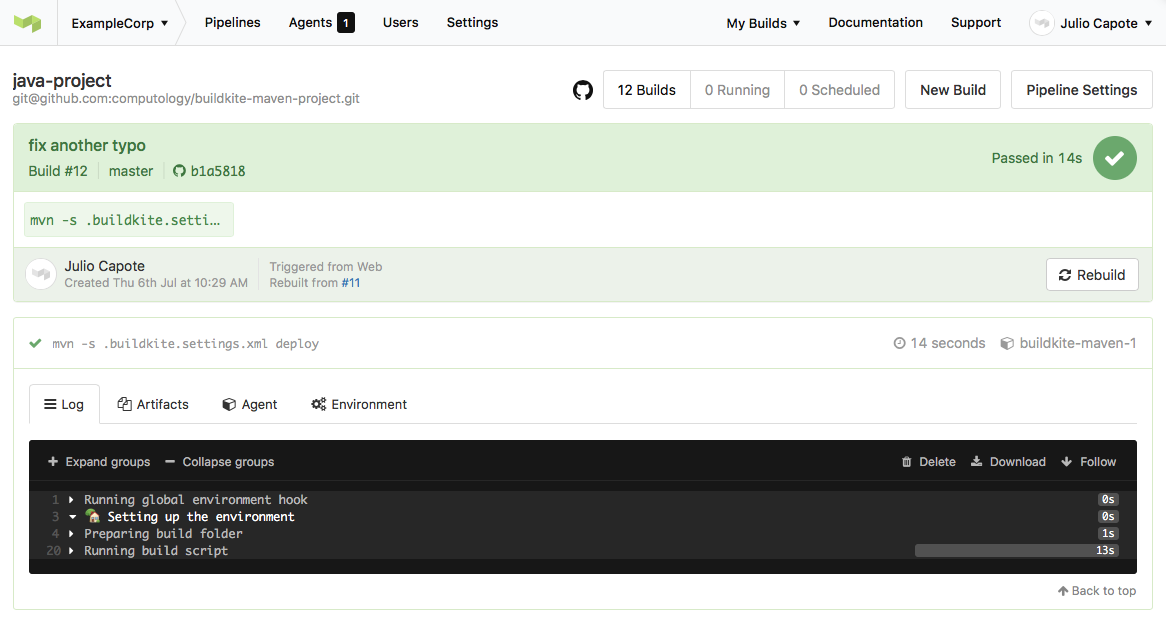The image size is (1166, 628).
Task: Open the rebuilt-from #11 link
Action: click(x=351, y=283)
